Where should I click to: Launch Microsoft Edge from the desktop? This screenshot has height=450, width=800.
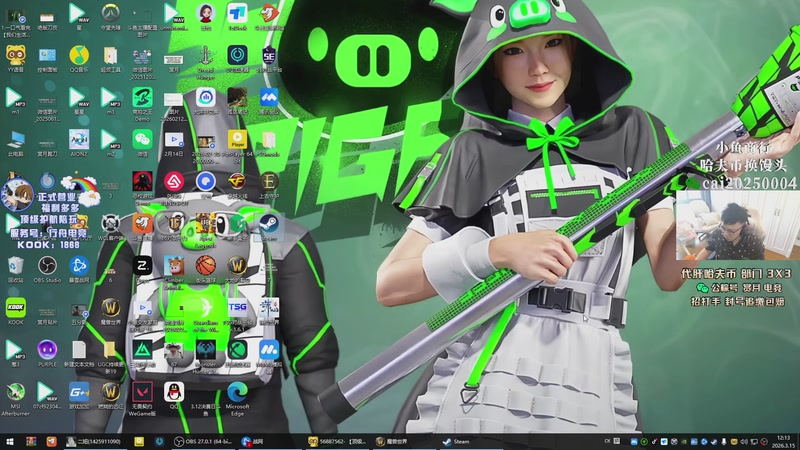(237, 399)
